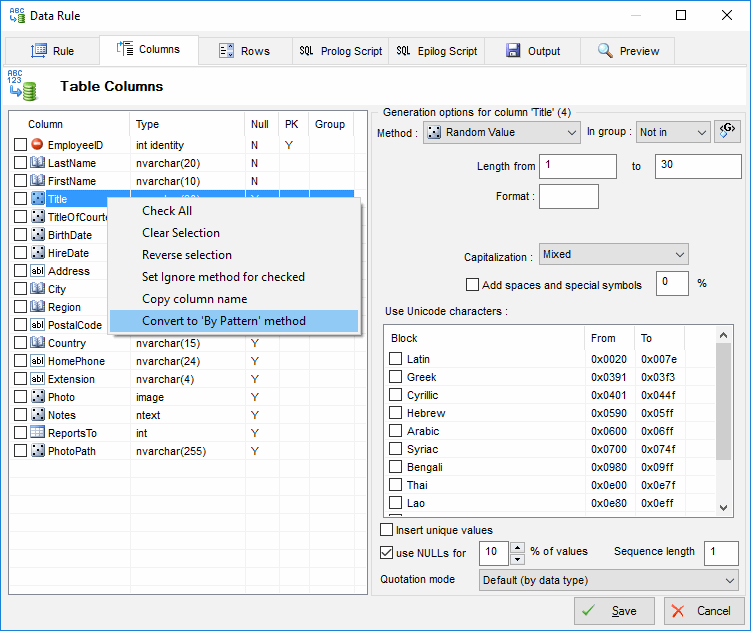Enable Add spaces and special symbols

[x=472, y=285]
